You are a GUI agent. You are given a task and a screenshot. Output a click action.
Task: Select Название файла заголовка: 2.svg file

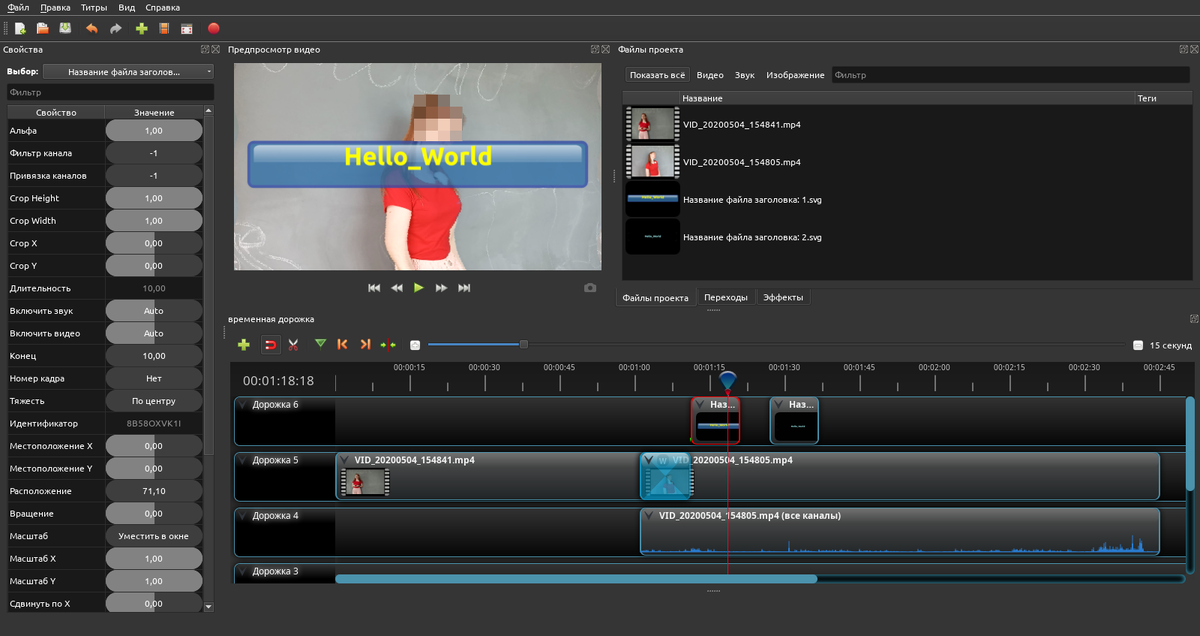point(752,238)
